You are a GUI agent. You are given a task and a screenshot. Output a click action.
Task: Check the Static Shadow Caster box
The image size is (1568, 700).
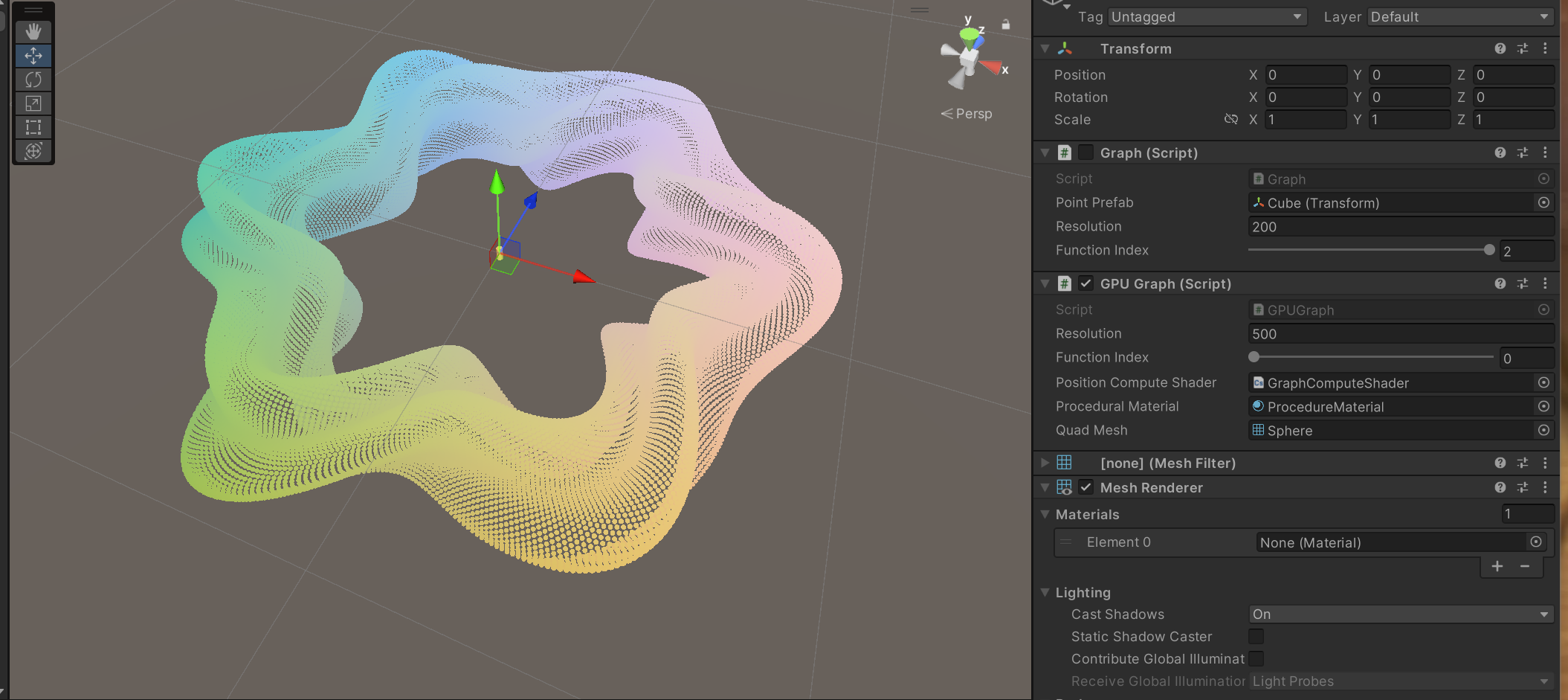point(1256,637)
